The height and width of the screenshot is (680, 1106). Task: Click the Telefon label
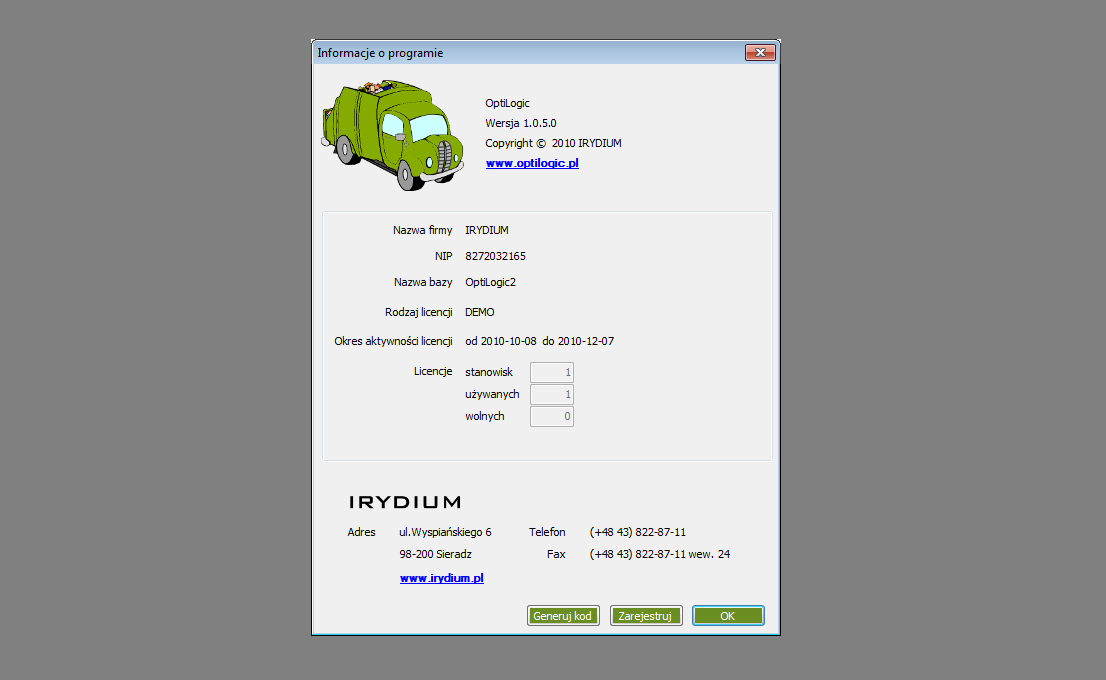(547, 532)
